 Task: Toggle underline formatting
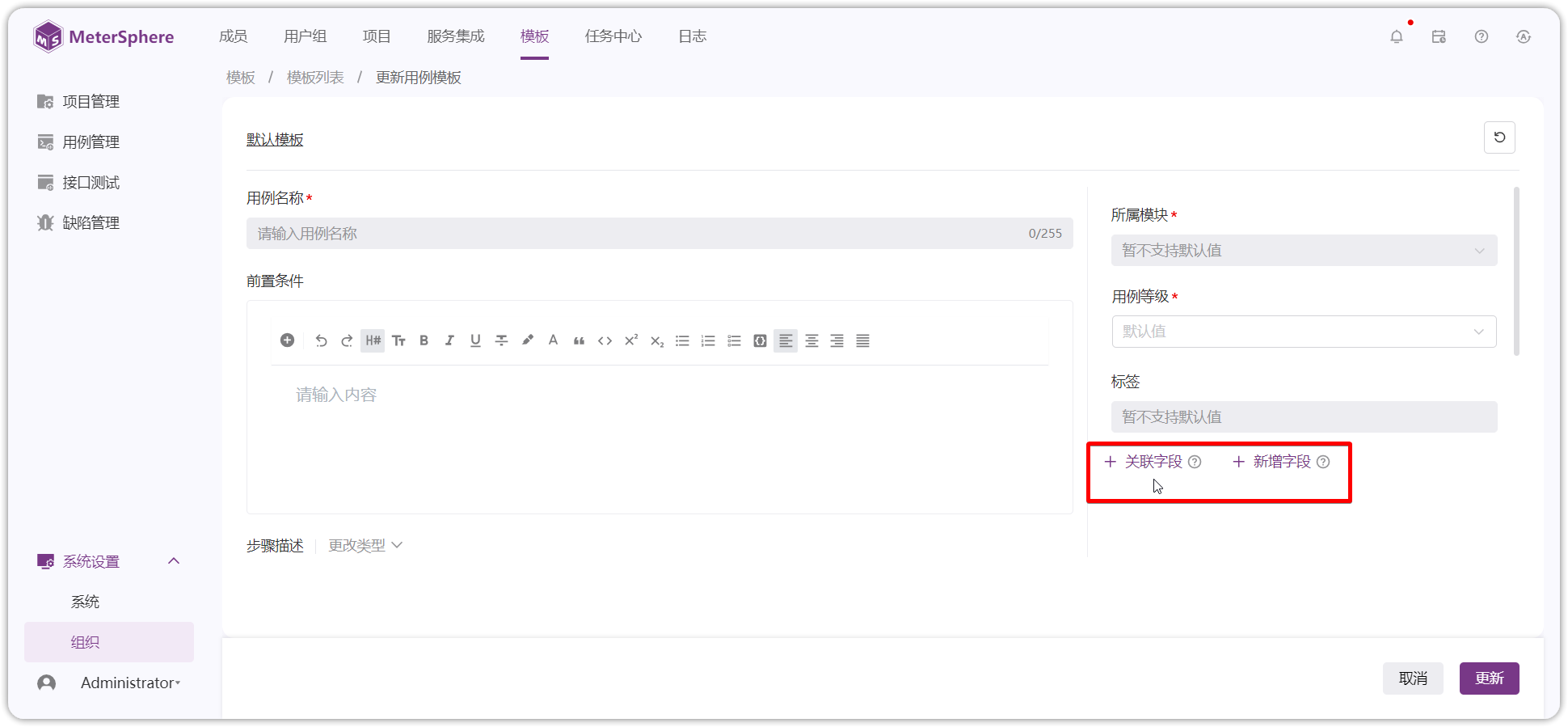475,340
